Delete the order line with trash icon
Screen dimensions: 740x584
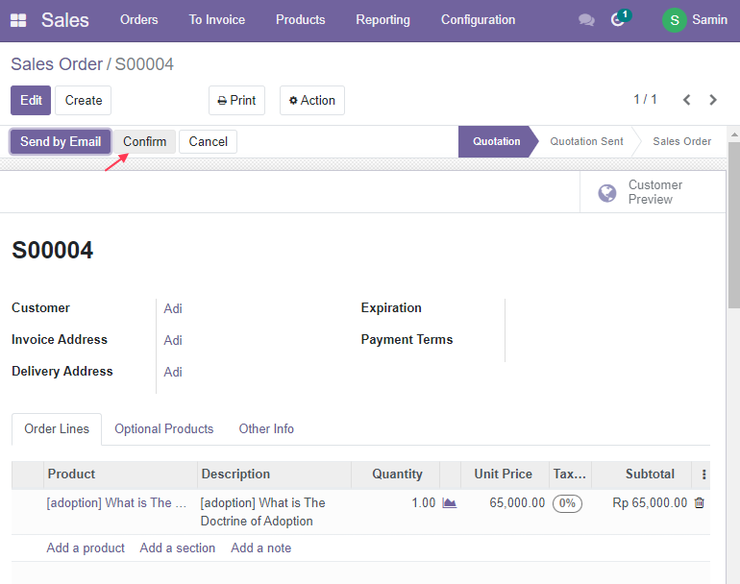[x=699, y=503]
